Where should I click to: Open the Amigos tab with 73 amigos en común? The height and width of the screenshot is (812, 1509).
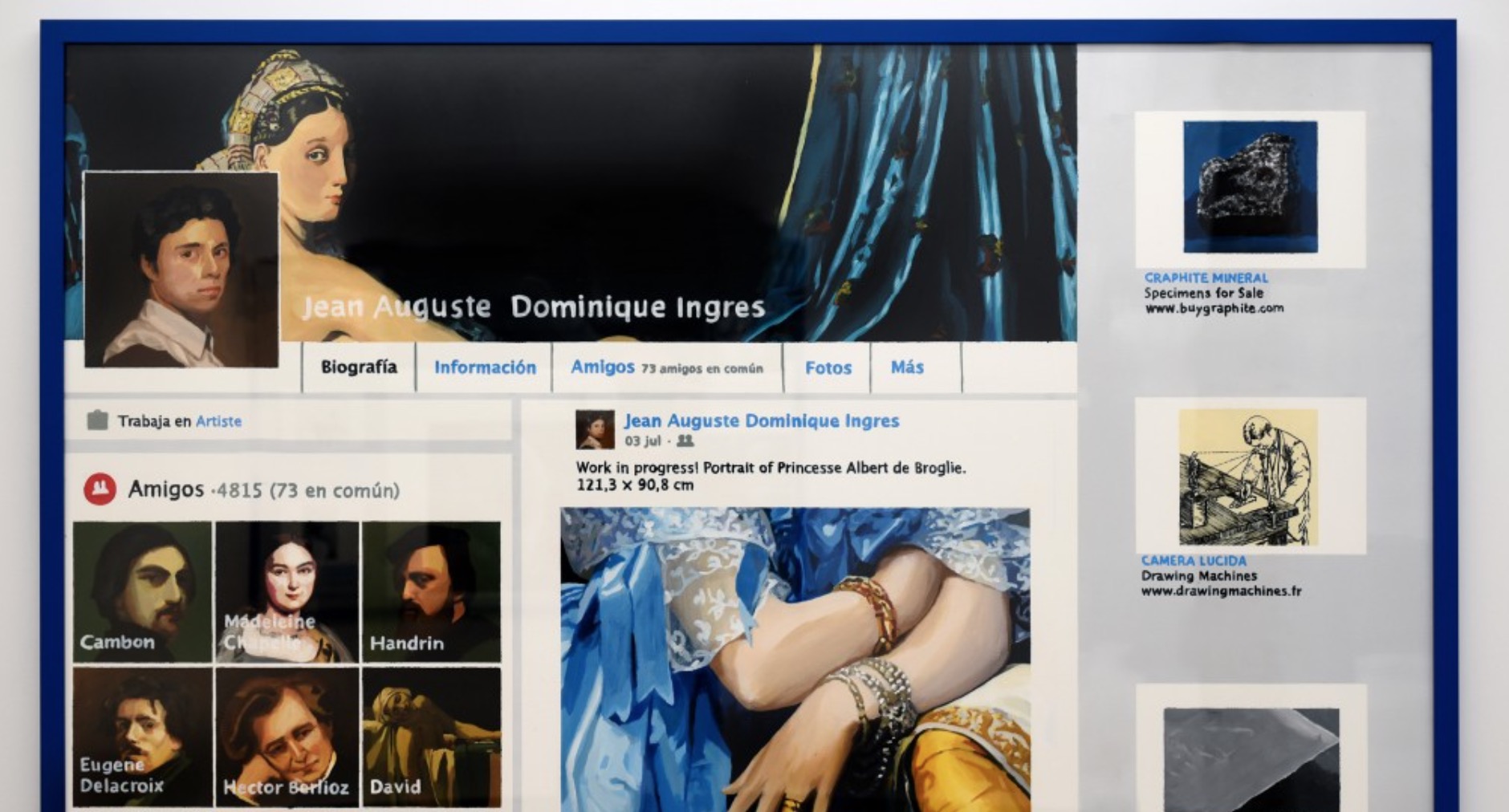[x=666, y=367]
